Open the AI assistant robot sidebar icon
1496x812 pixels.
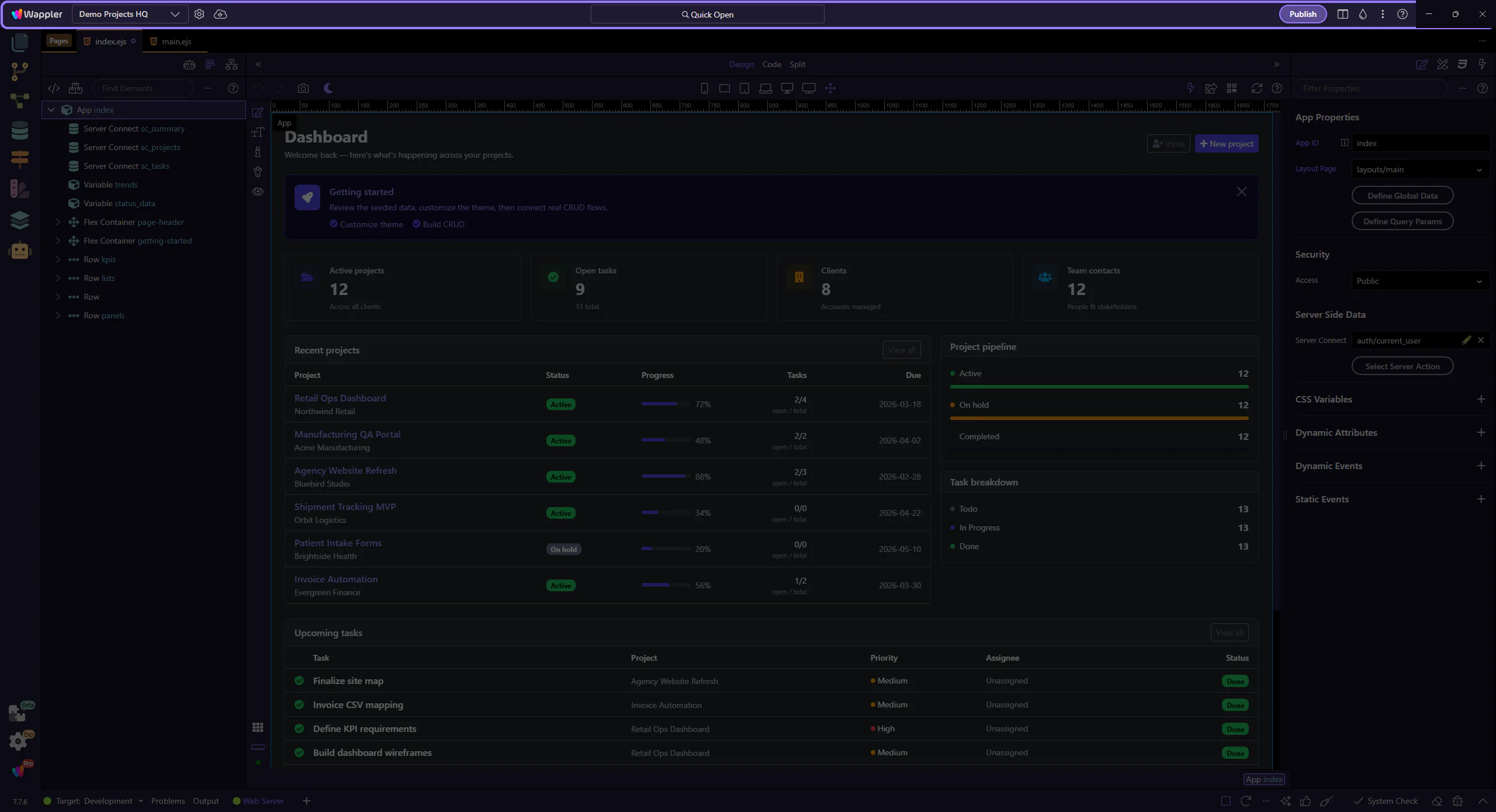click(20, 251)
